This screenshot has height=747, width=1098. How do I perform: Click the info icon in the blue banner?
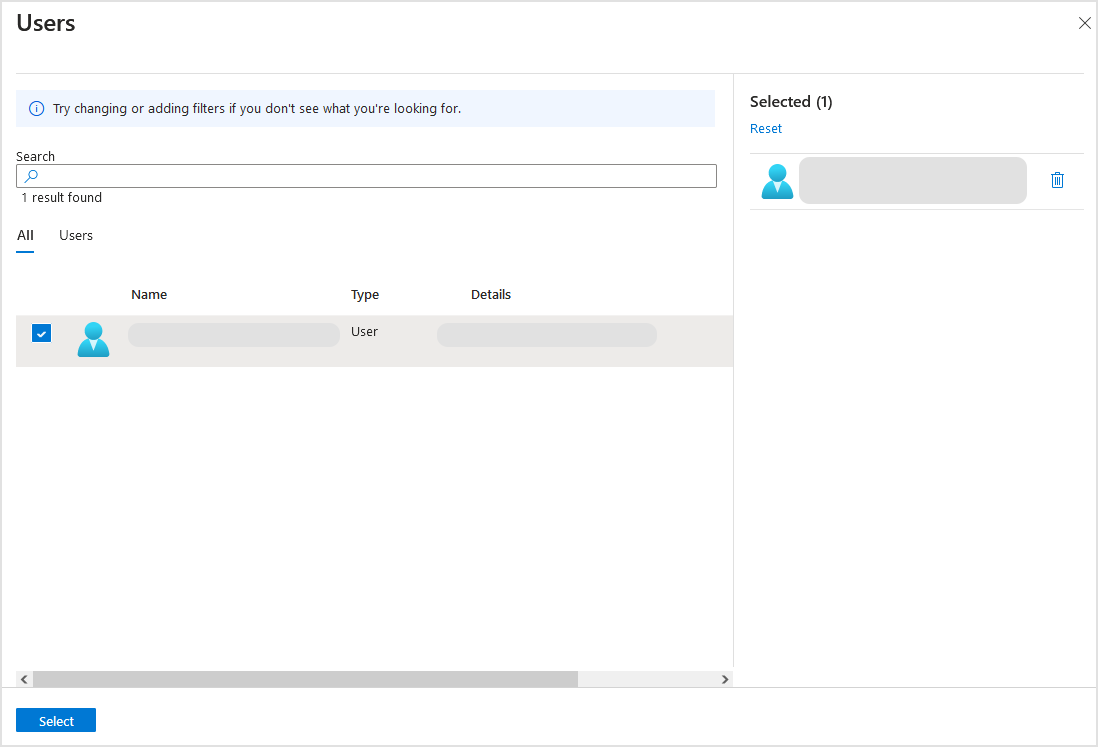pyautogui.click(x=37, y=108)
